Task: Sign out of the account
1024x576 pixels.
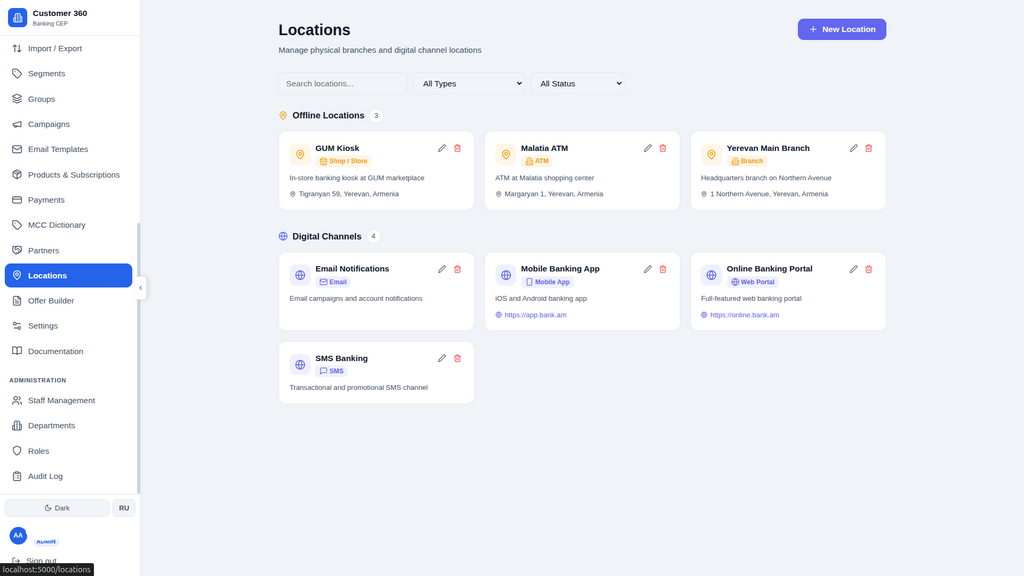Action: click(x=35, y=561)
